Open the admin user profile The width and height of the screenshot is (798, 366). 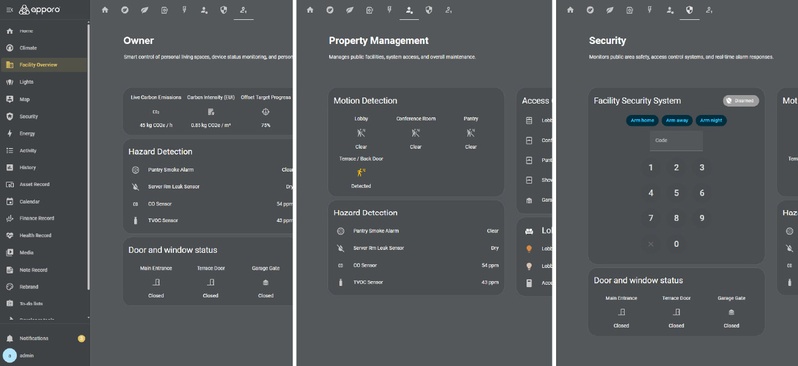(44, 355)
